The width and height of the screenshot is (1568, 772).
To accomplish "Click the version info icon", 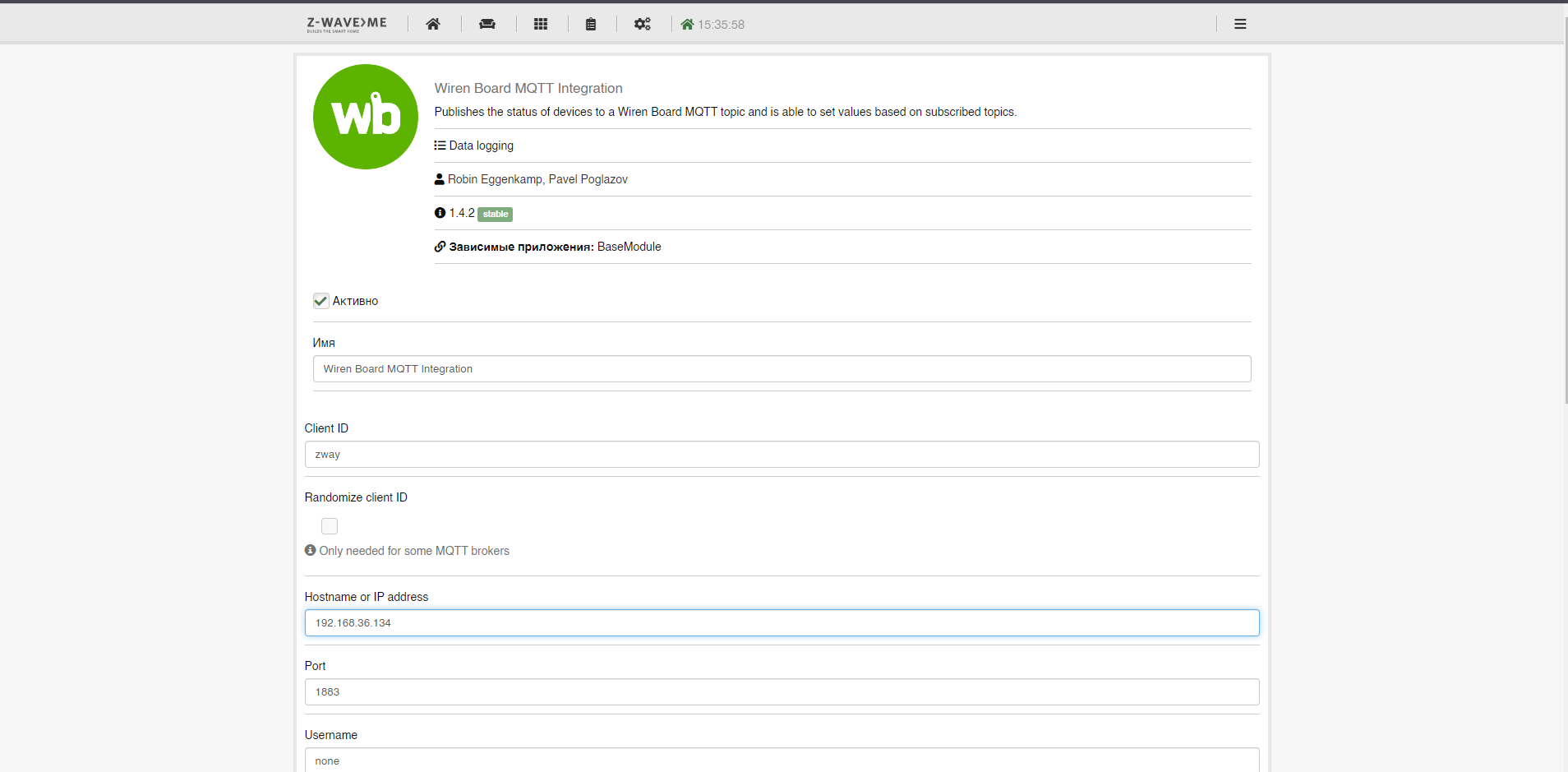I will pos(440,213).
